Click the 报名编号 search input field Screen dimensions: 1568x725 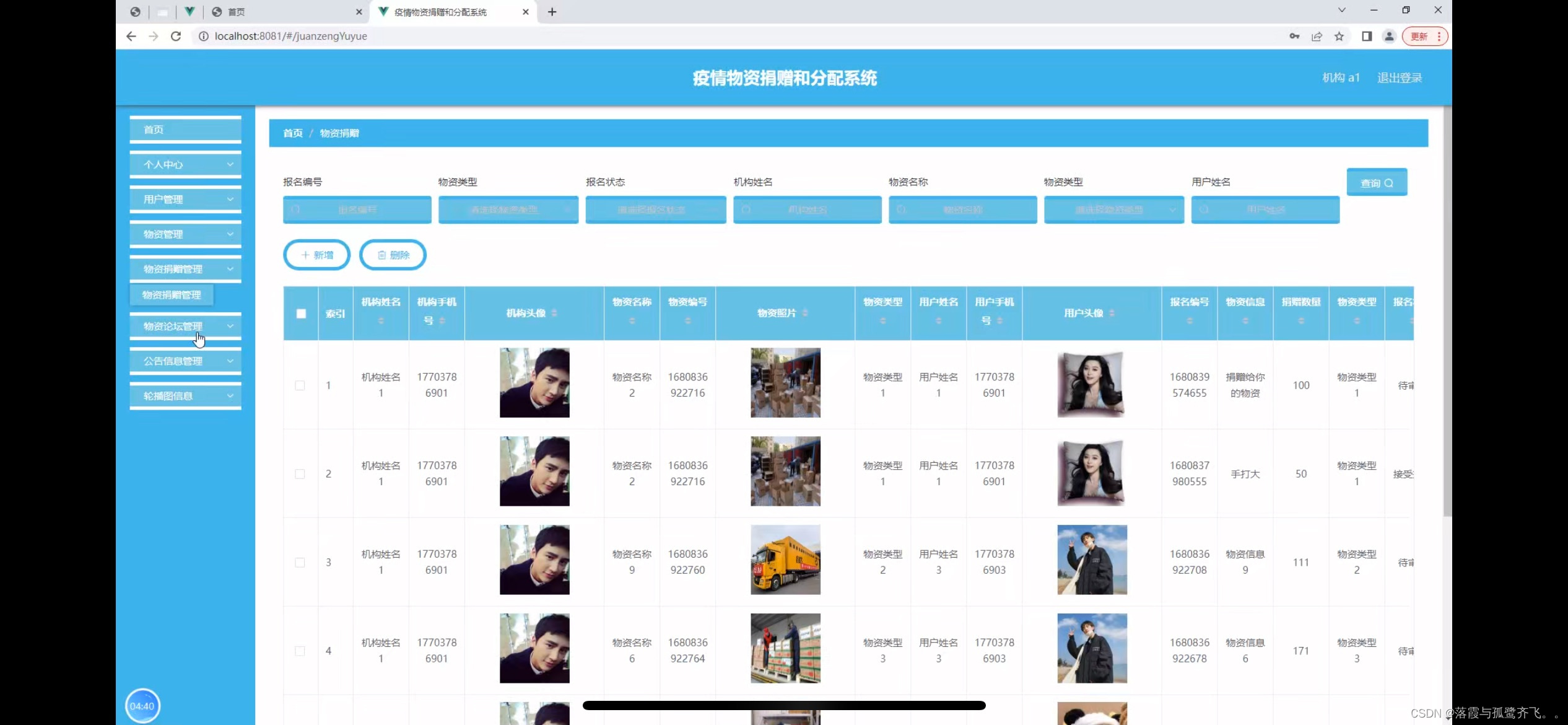point(357,210)
